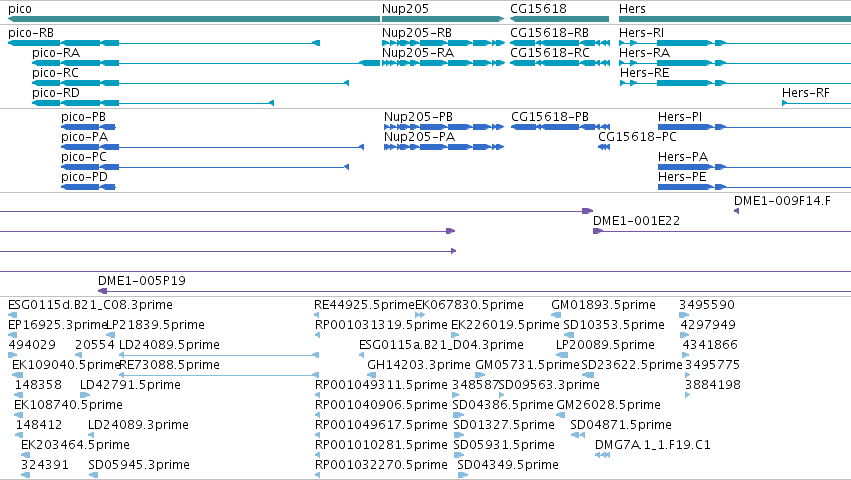Click the SD09563.3prime EST label
This screenshot has height=480, width=851.
click(549, 385)
